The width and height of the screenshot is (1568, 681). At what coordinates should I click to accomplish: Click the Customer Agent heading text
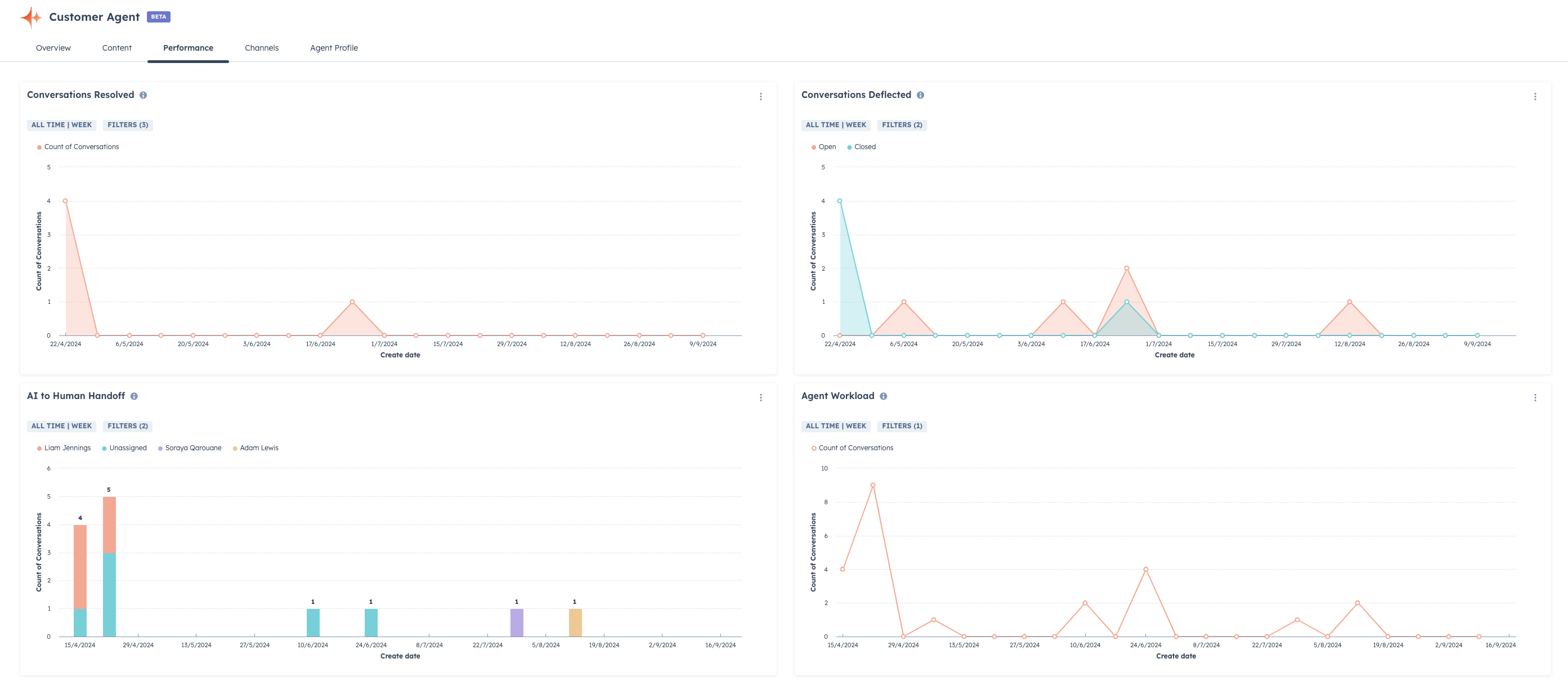coord(95,17)
